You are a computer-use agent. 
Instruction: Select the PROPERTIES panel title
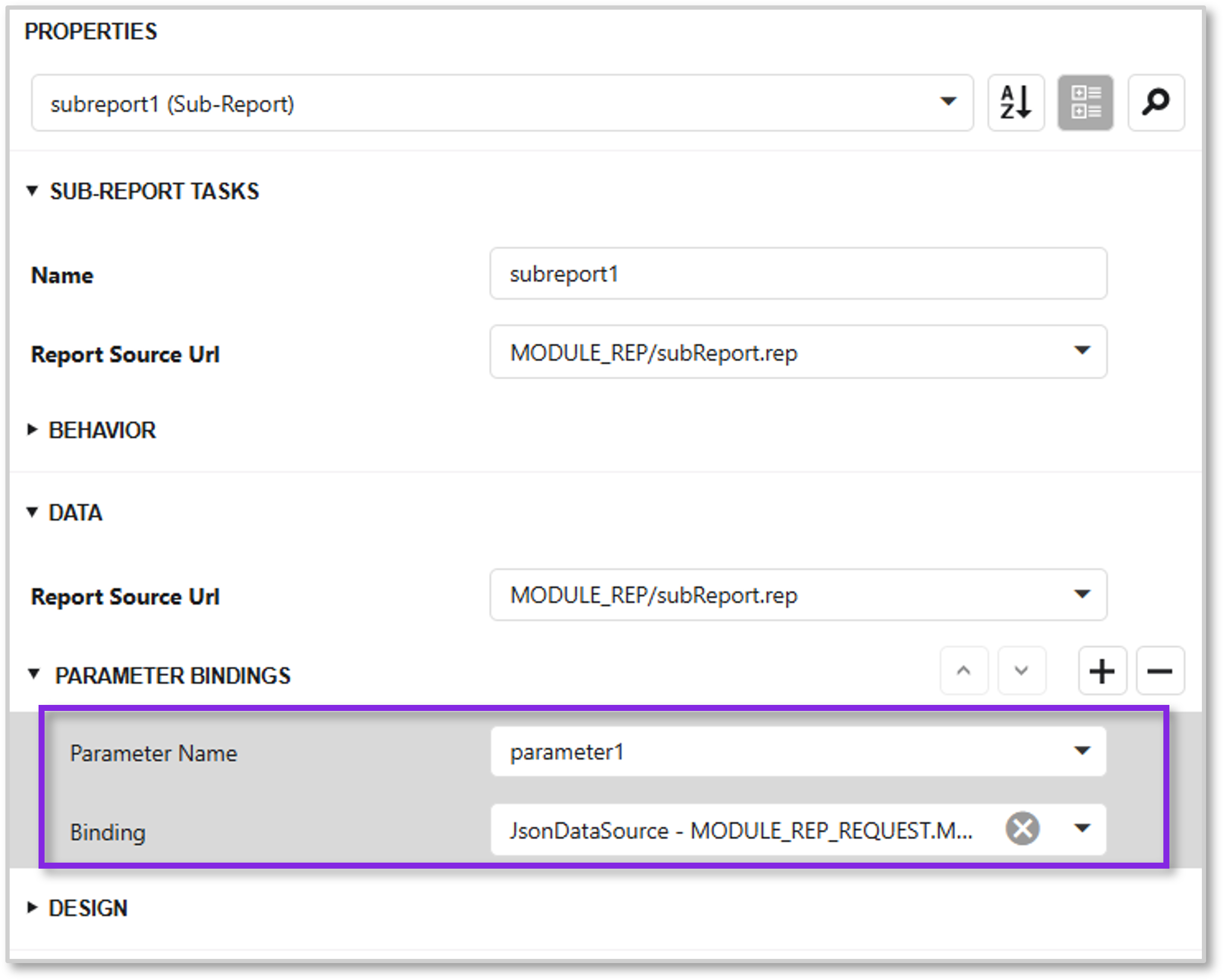tap(90, 31)
